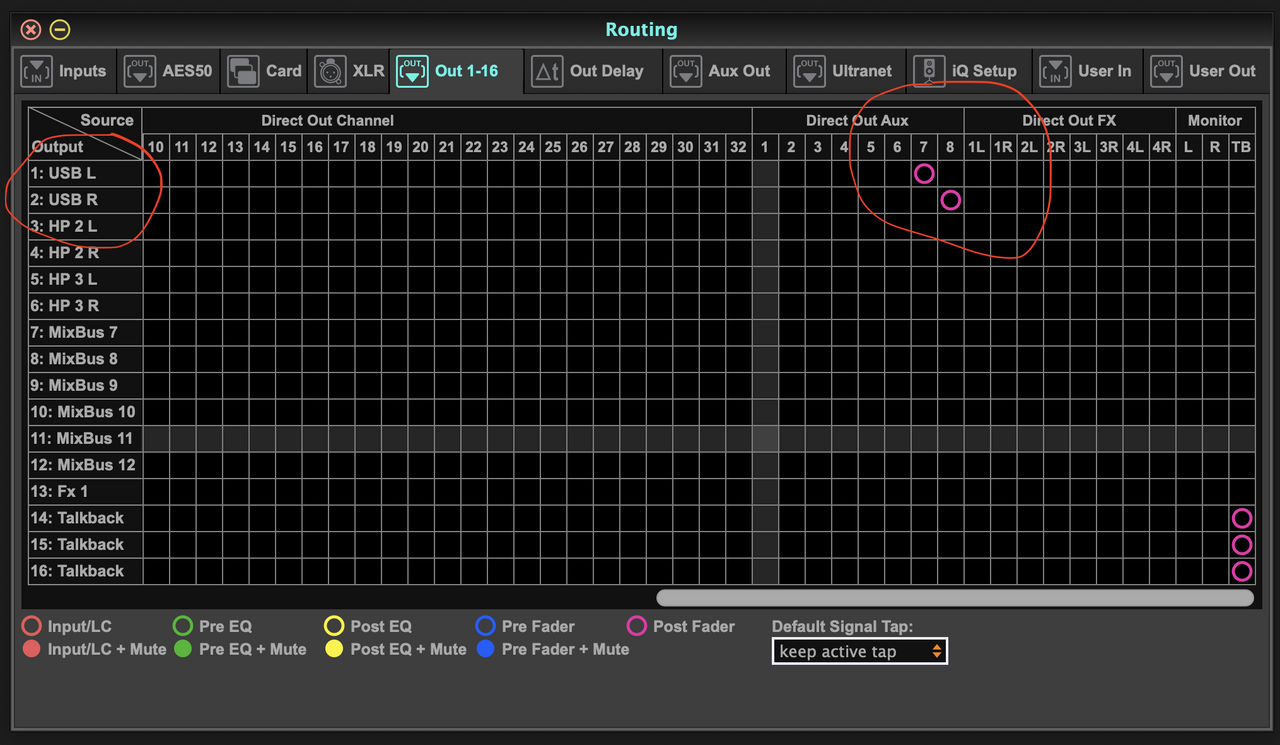Click the 'Monitor' group header
1280x745 pixels.
(1215, 120)
